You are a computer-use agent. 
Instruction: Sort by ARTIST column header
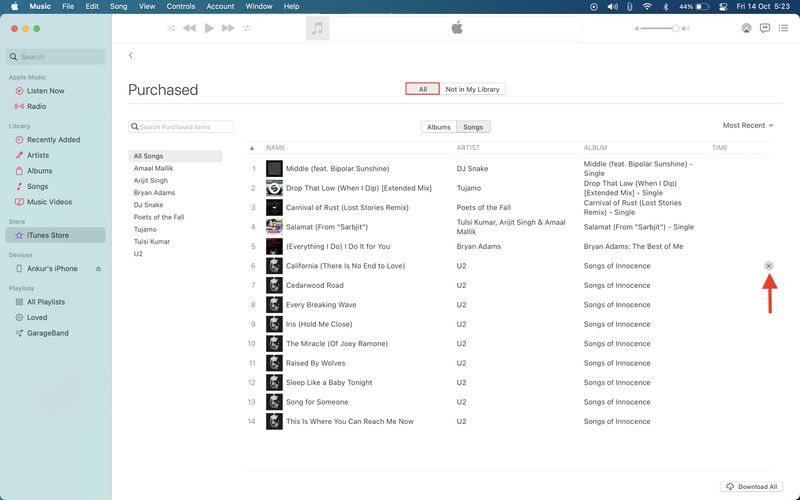pyautogui.click(x=468, y=148)
